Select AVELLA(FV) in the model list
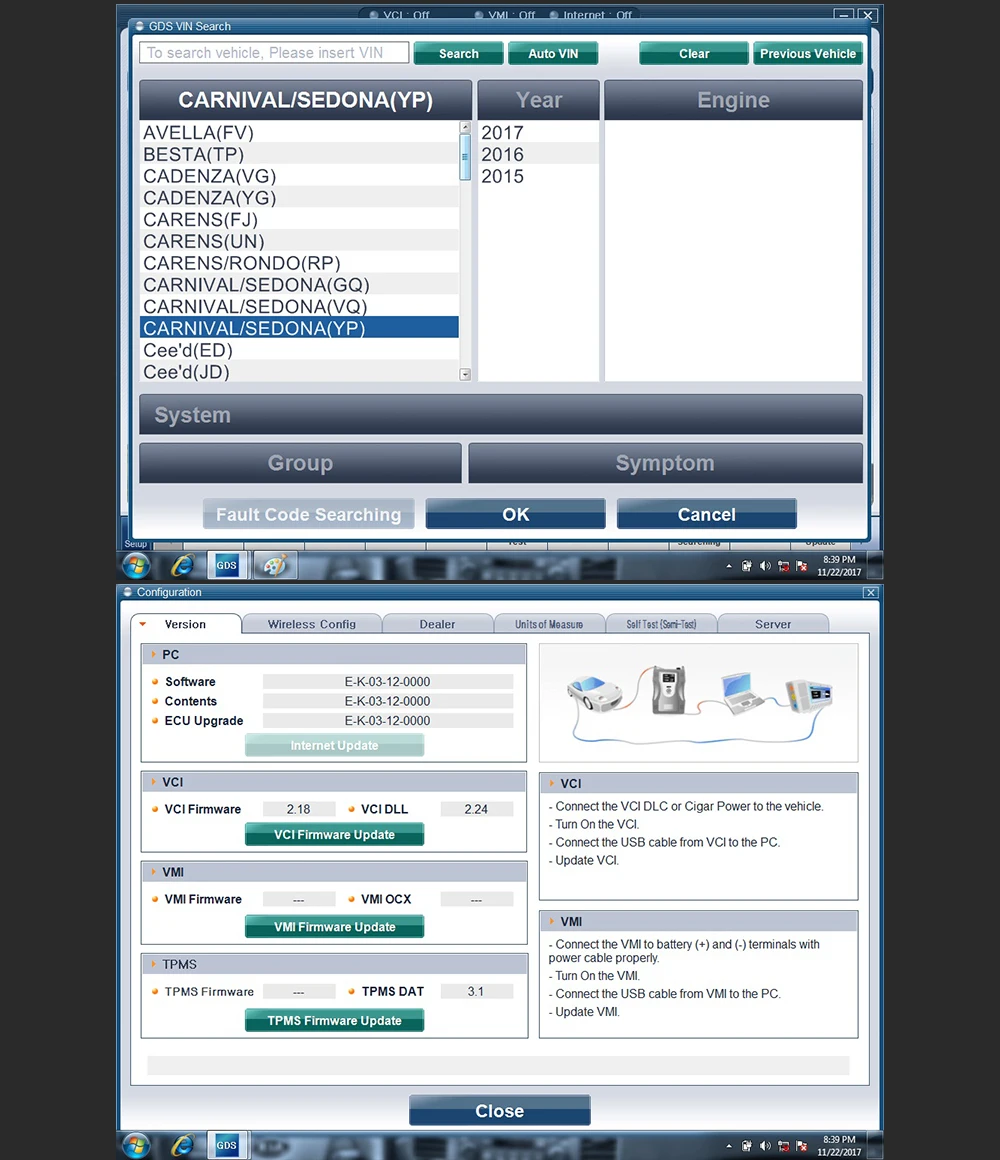Image resolution: width=1000 pixels, height=1160 pixels. coord(299,132)
